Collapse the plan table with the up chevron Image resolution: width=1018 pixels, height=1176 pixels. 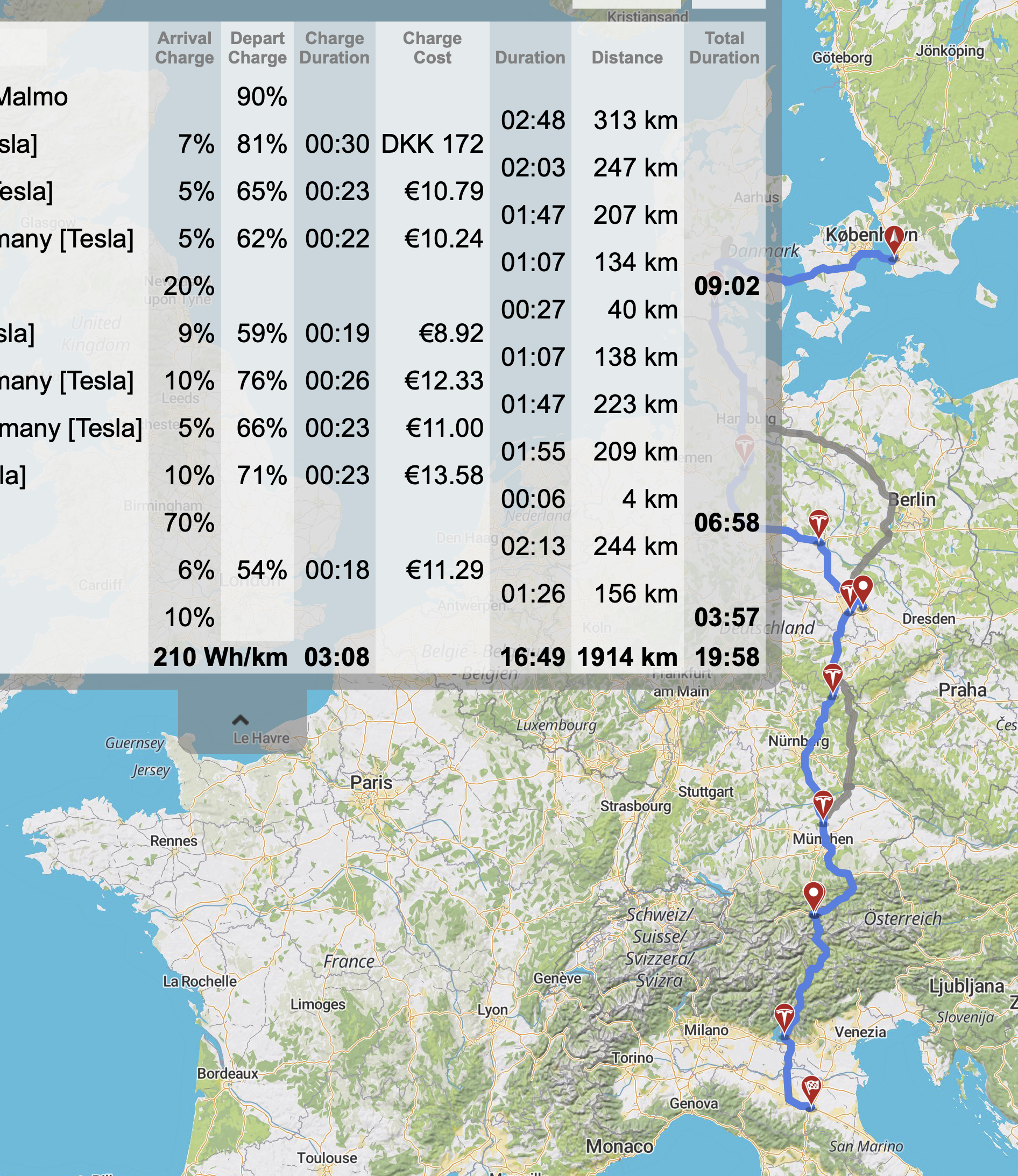coord(241,720)
